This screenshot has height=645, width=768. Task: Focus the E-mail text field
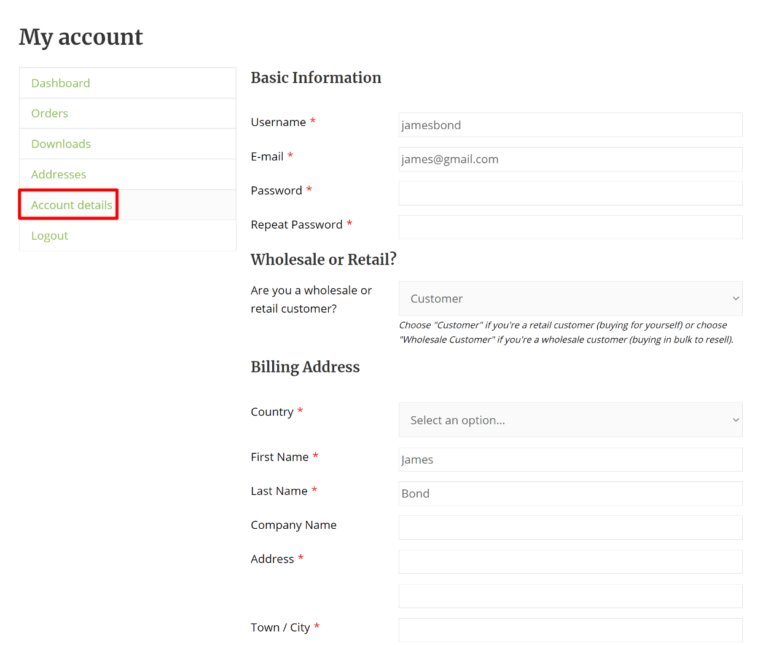click(570, 159)
